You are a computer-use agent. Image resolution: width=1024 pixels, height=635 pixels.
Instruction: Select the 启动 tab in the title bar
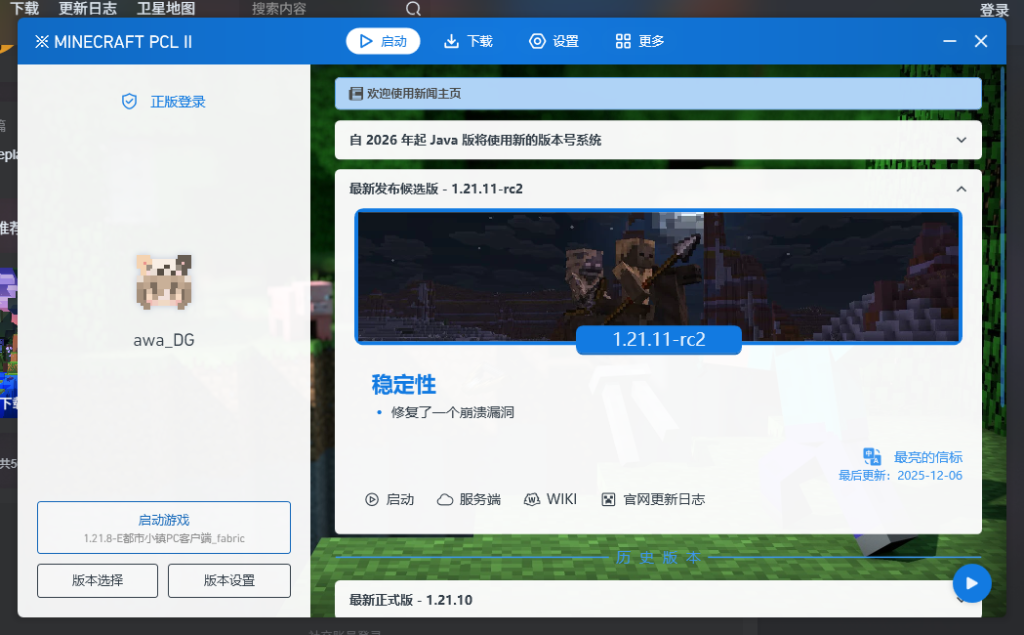point(383,41)
